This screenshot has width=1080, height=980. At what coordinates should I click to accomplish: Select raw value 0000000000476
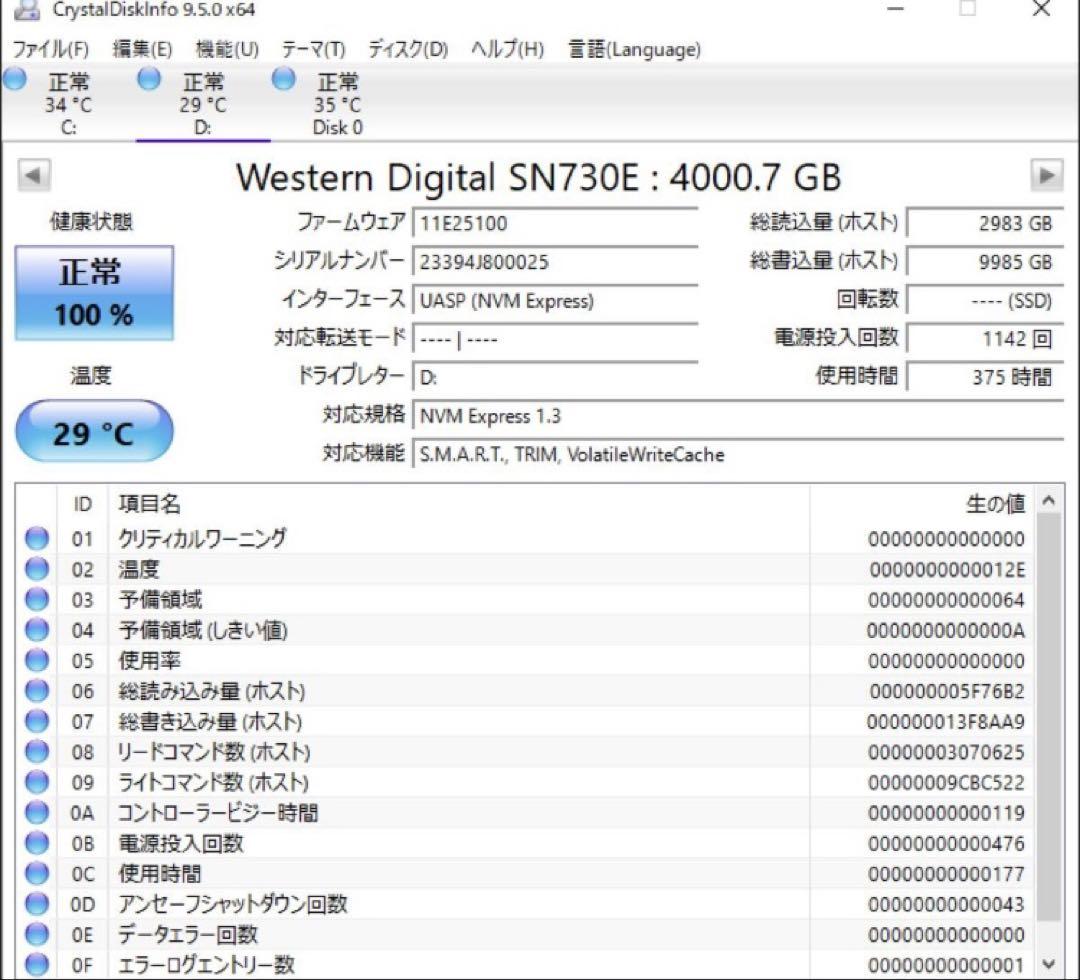coord(946,844)
